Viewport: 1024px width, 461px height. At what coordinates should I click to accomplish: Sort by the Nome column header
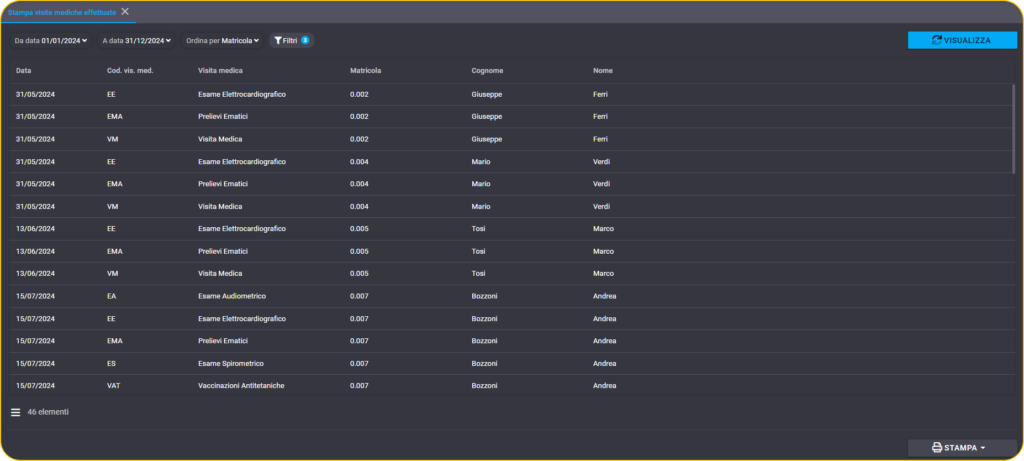[x=603, y=71]
